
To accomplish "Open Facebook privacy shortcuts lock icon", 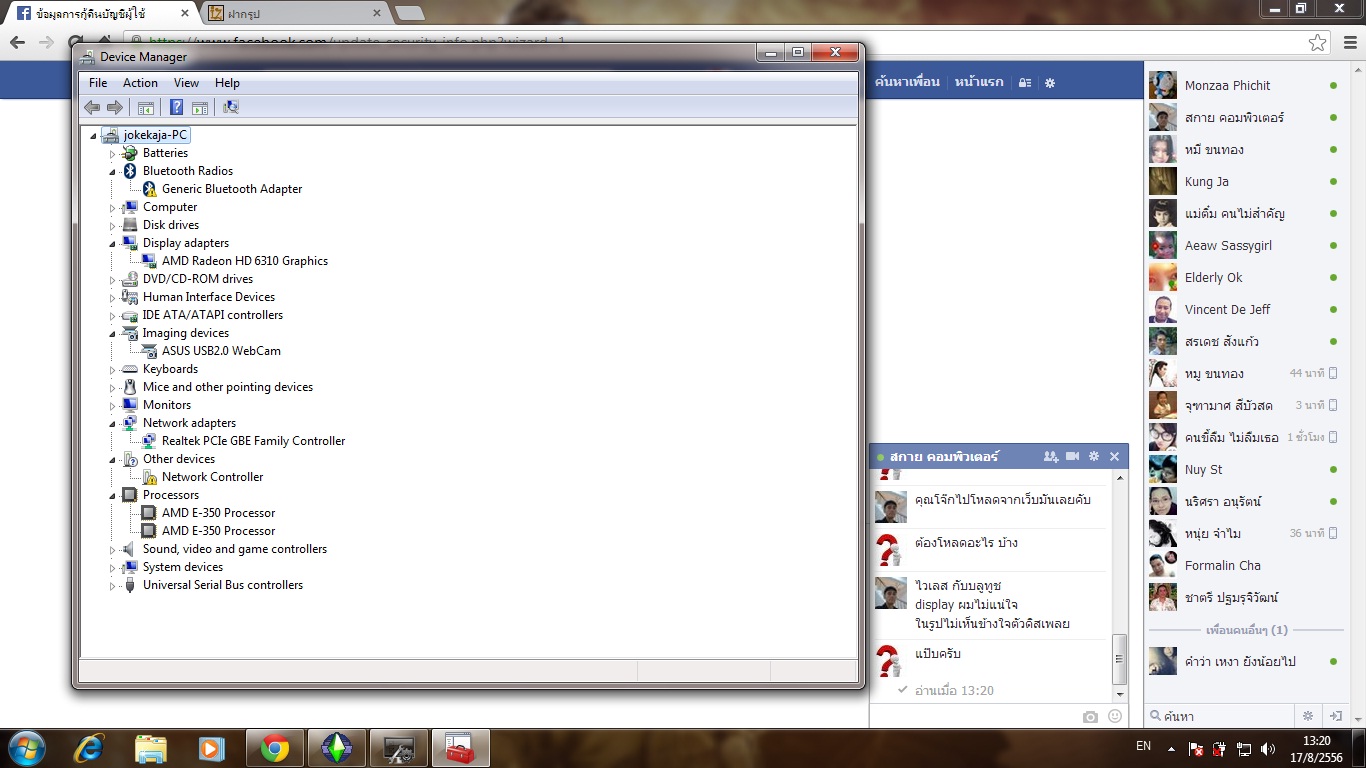I will coord(1025,82).
